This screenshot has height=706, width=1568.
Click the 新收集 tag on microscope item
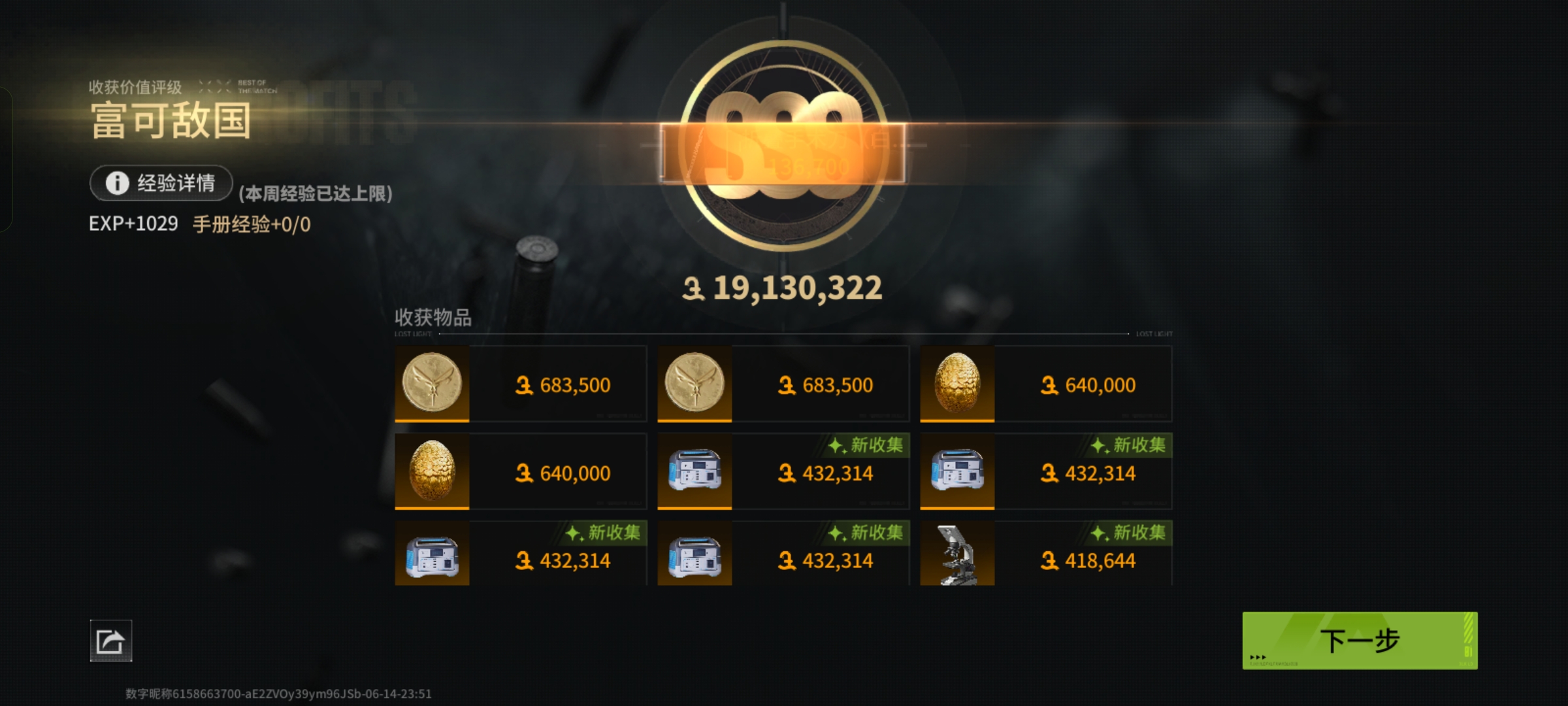[x=1130, y=533]
